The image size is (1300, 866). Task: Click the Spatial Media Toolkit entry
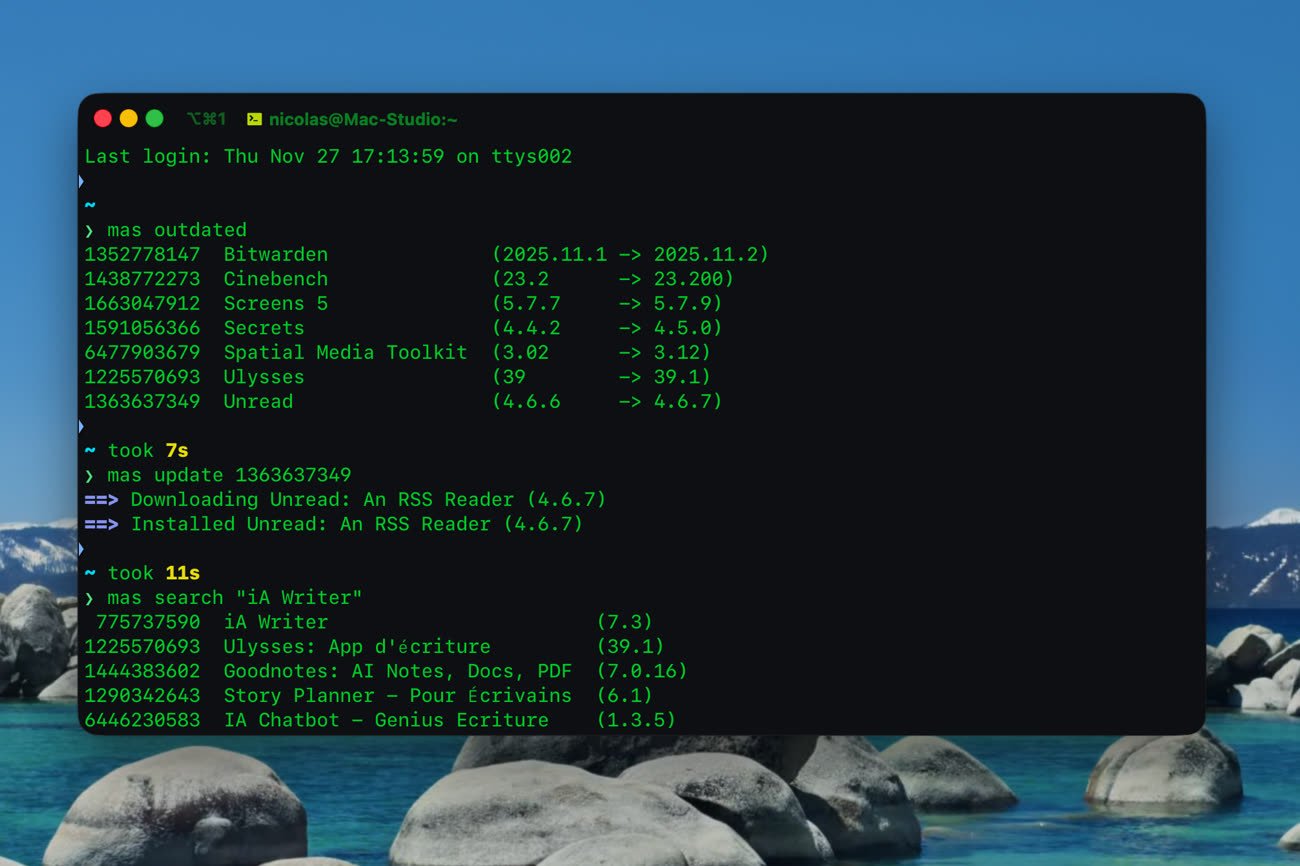[345, 352]
